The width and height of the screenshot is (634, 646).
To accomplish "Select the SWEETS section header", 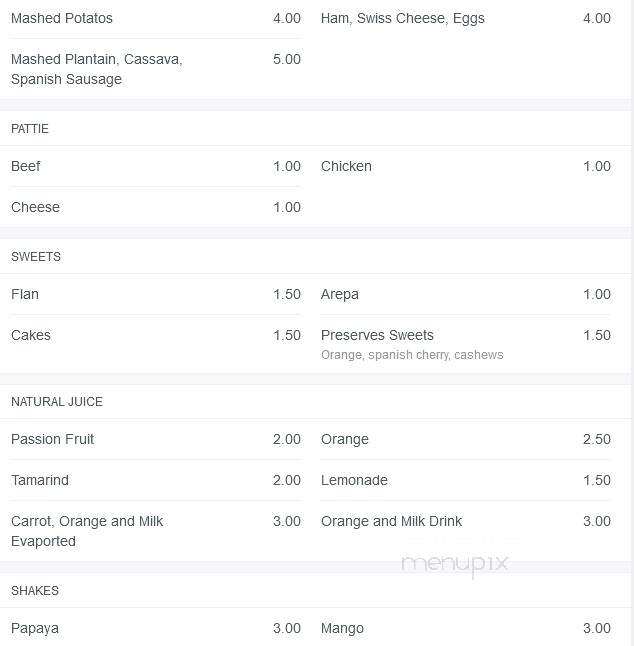I will click(36, 257).
